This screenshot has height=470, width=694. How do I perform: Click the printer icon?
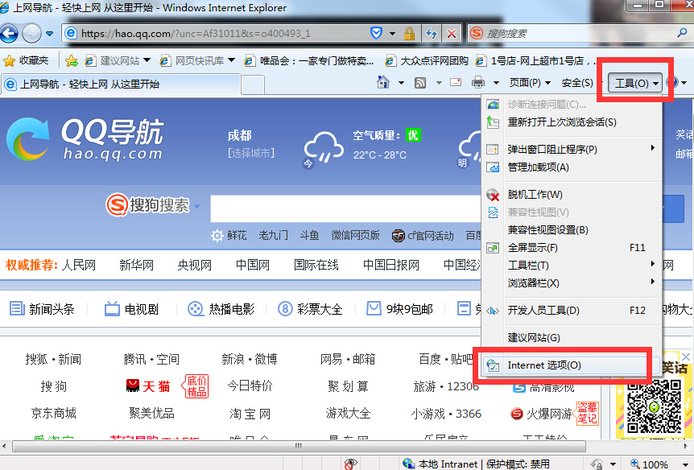point(478,82)
